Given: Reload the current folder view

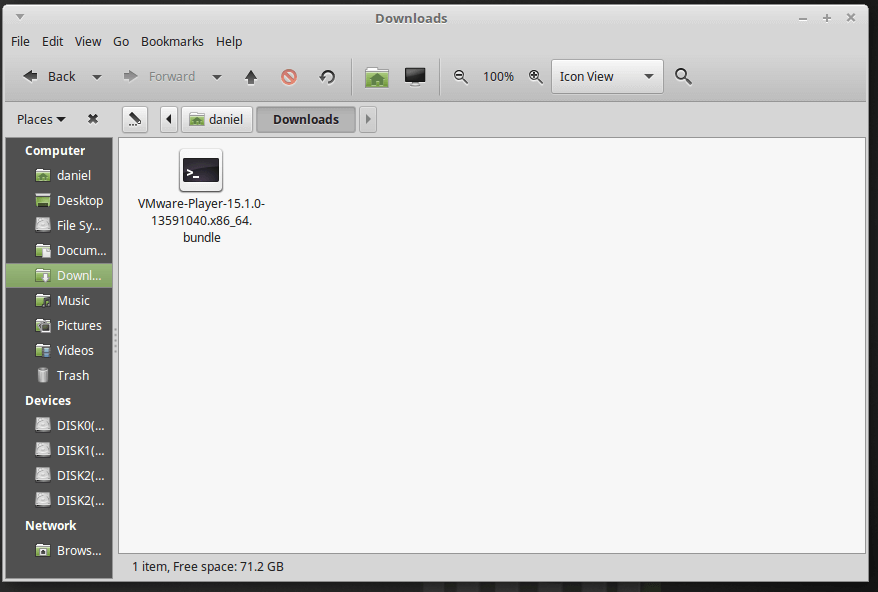Looking at the screenshot, I should (x=327, y=77).
